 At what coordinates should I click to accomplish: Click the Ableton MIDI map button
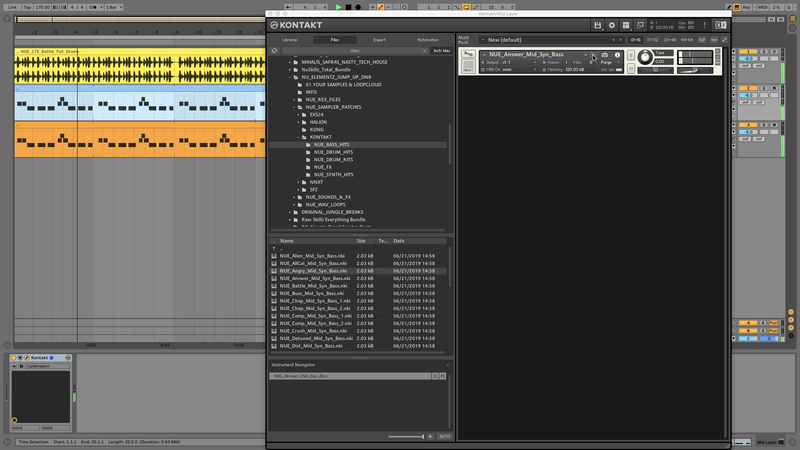763,7
